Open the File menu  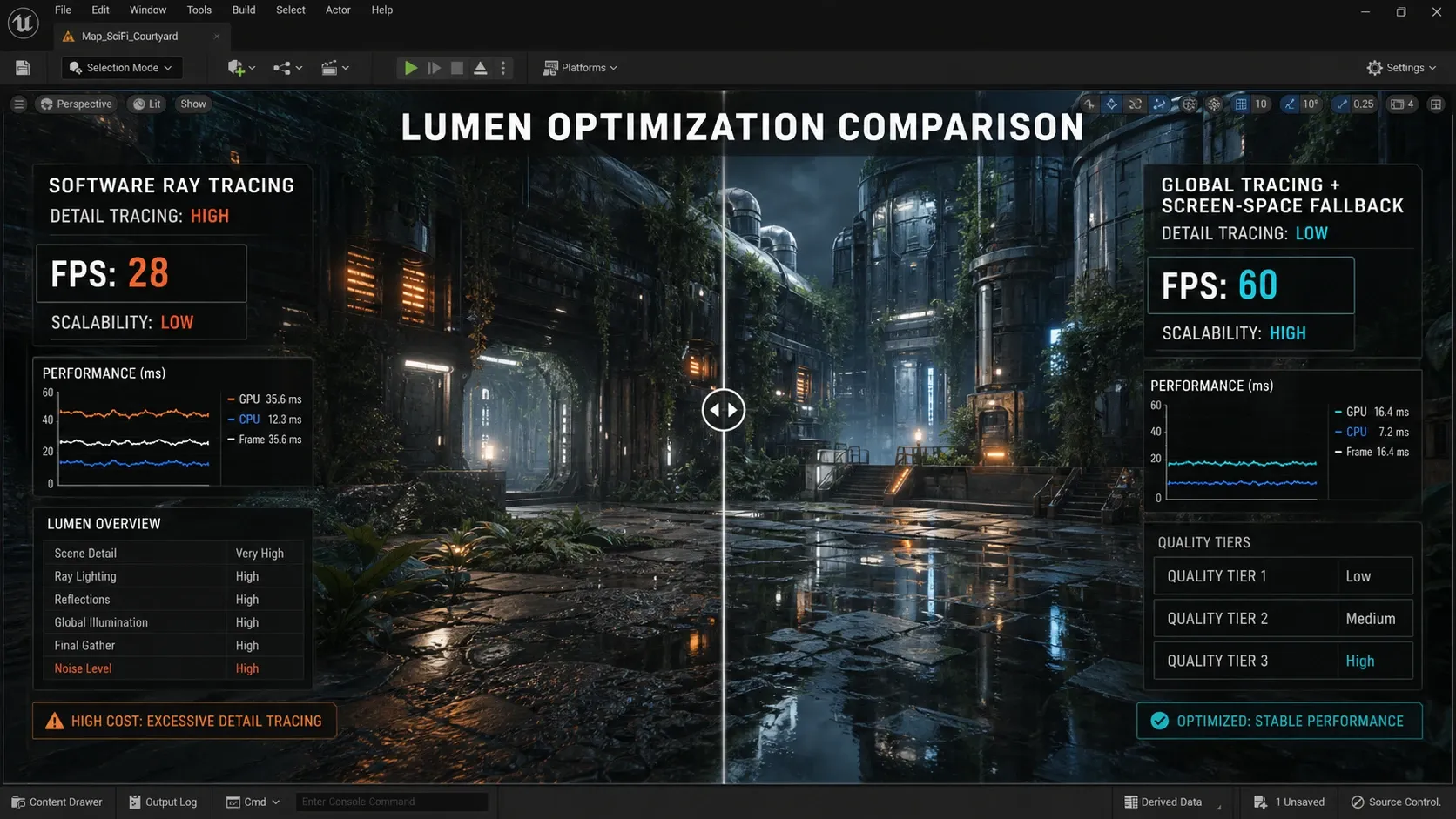[x=63, y=10]
